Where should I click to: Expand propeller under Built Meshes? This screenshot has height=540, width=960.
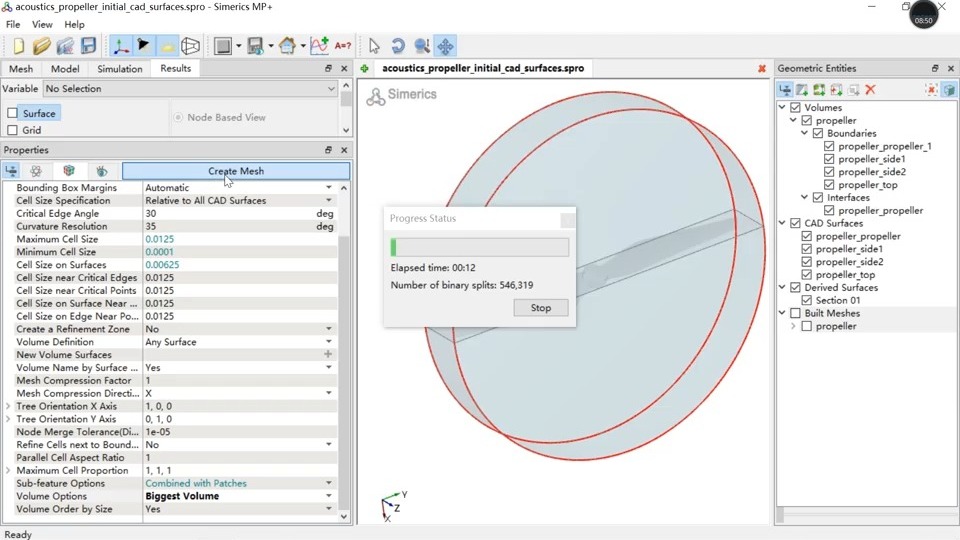pyautogui.click(x=793, y=326)
